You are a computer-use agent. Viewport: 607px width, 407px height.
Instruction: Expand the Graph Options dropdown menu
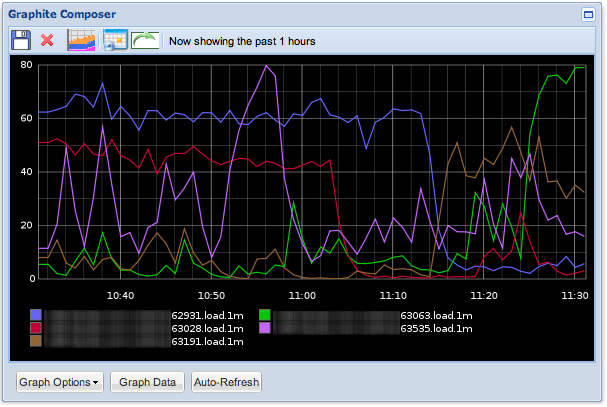click(60, 382)
